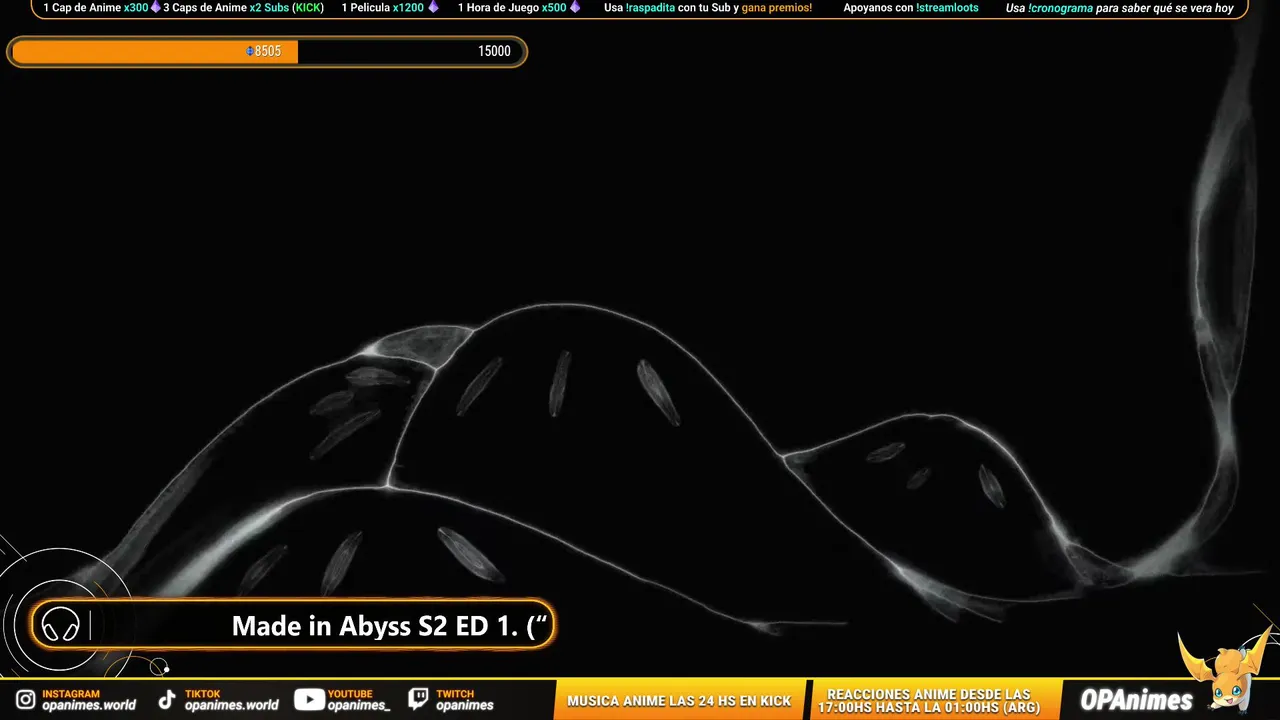Click the purple gem after x1200

coord(433,7)
